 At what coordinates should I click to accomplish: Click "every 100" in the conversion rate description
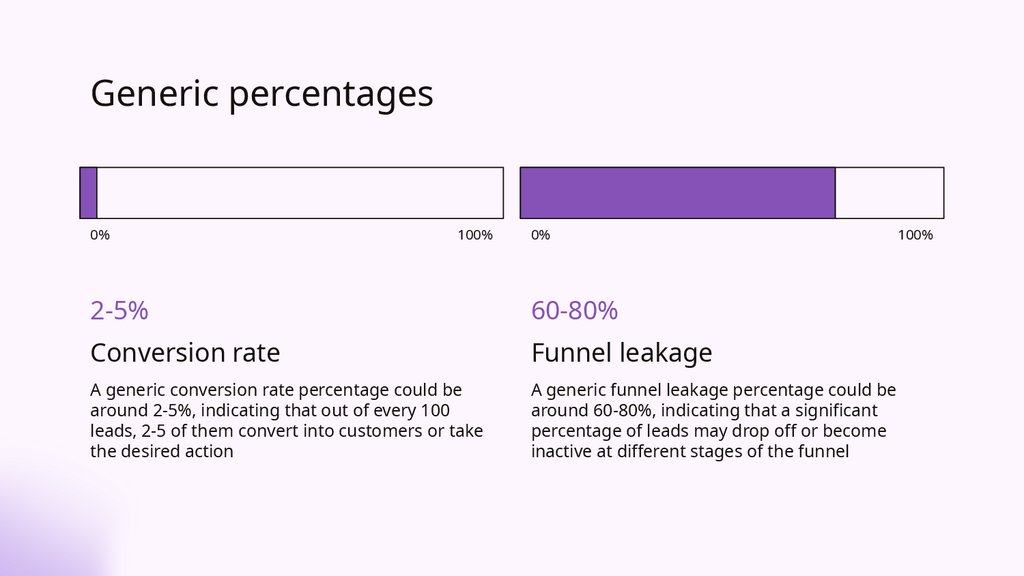[x=416, y=411]
